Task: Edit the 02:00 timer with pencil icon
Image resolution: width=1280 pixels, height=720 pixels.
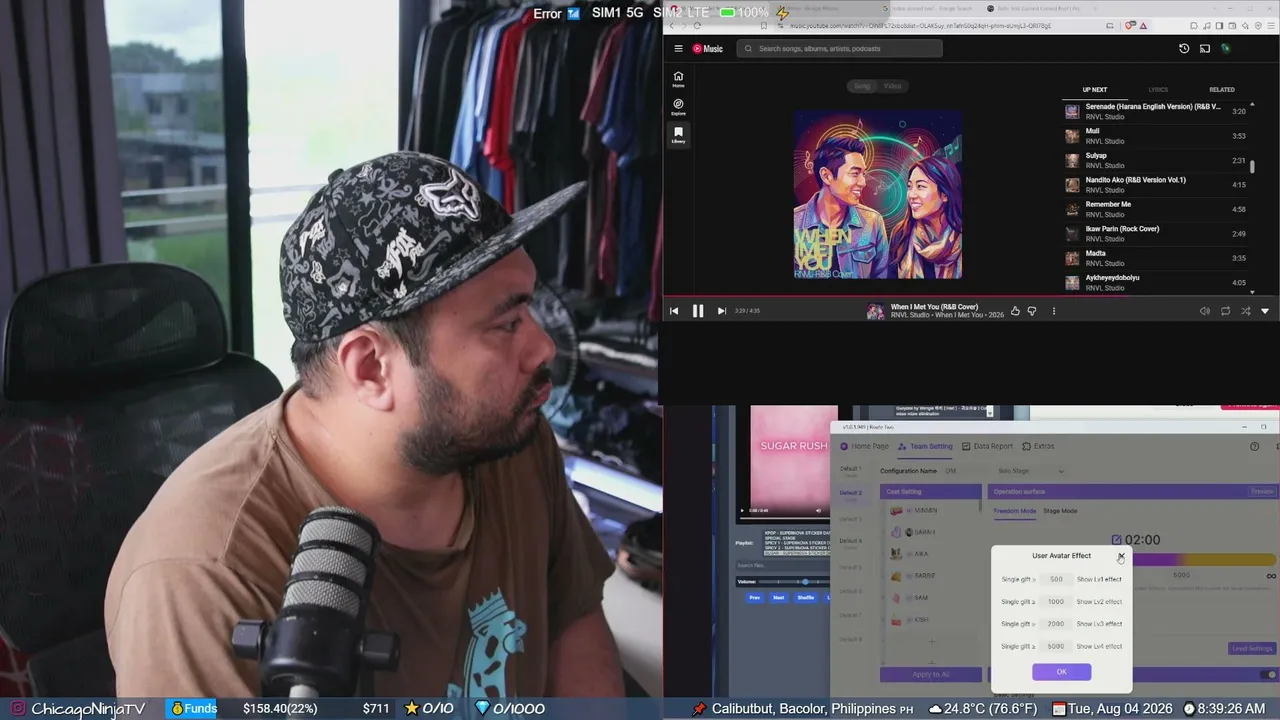Action: point(1117,540)
